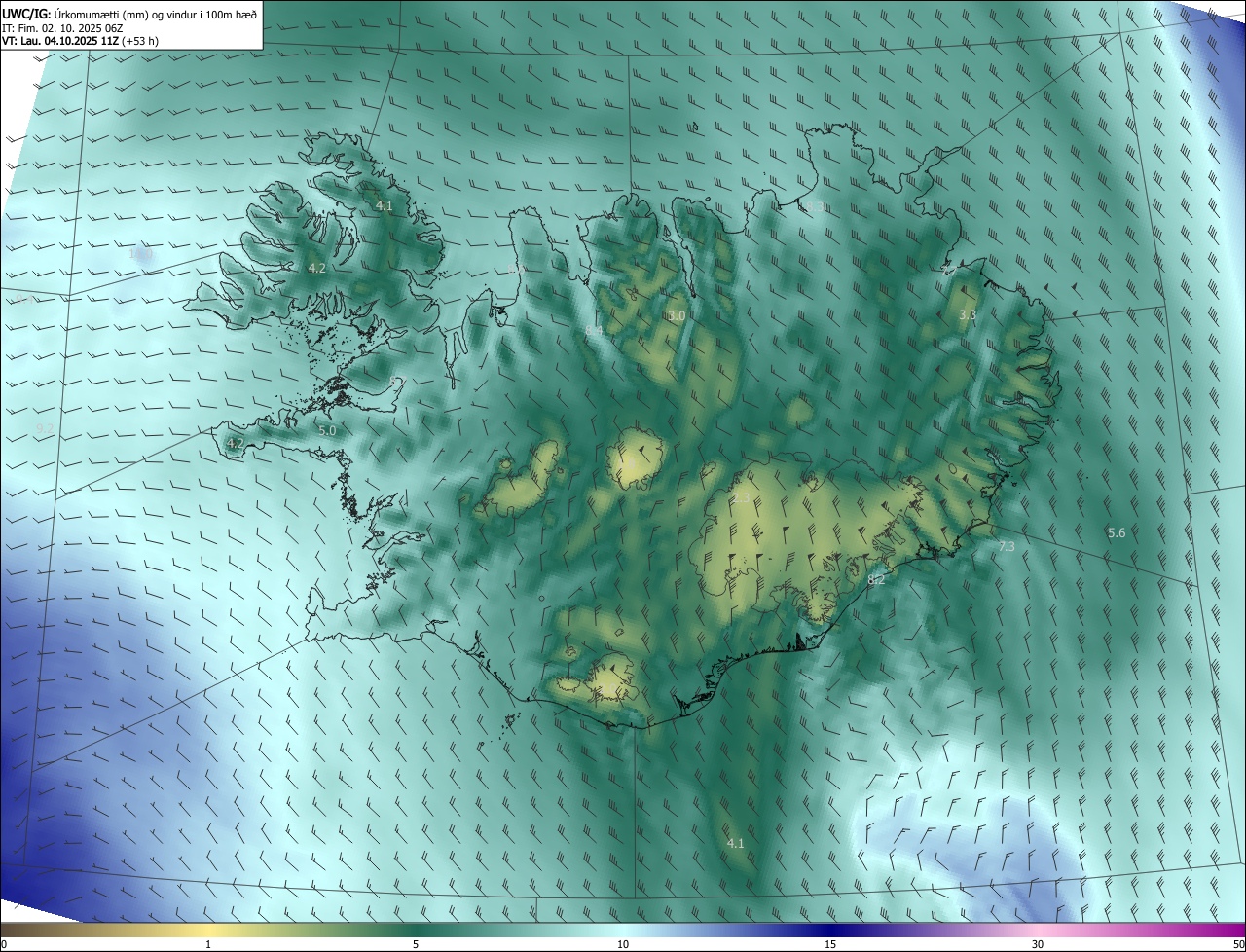
Task: Click the 8.2 value on the southeast coast
Action: 876,580
